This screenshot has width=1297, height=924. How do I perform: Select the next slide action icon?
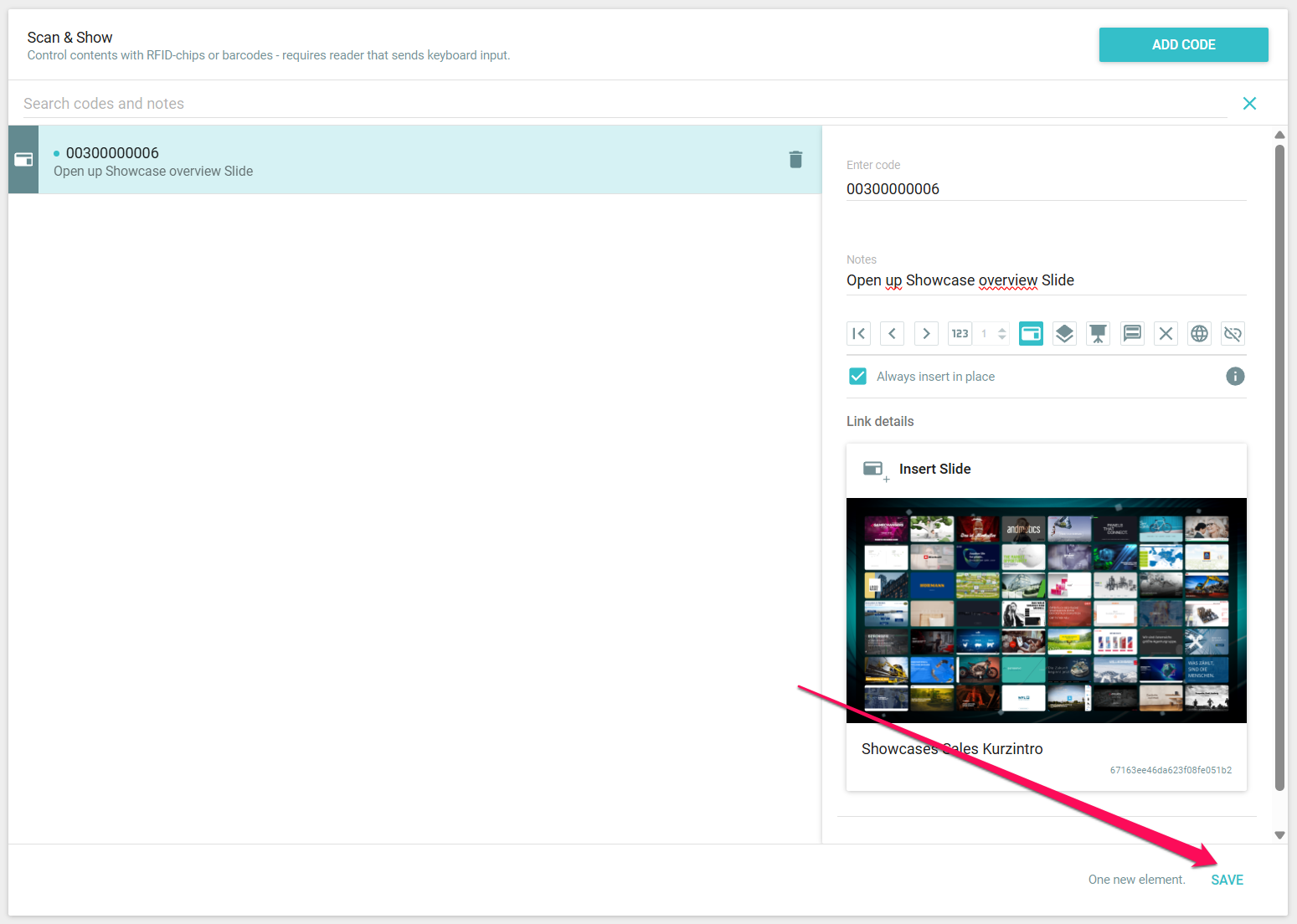pyautogui.click(x=926, y=334)
